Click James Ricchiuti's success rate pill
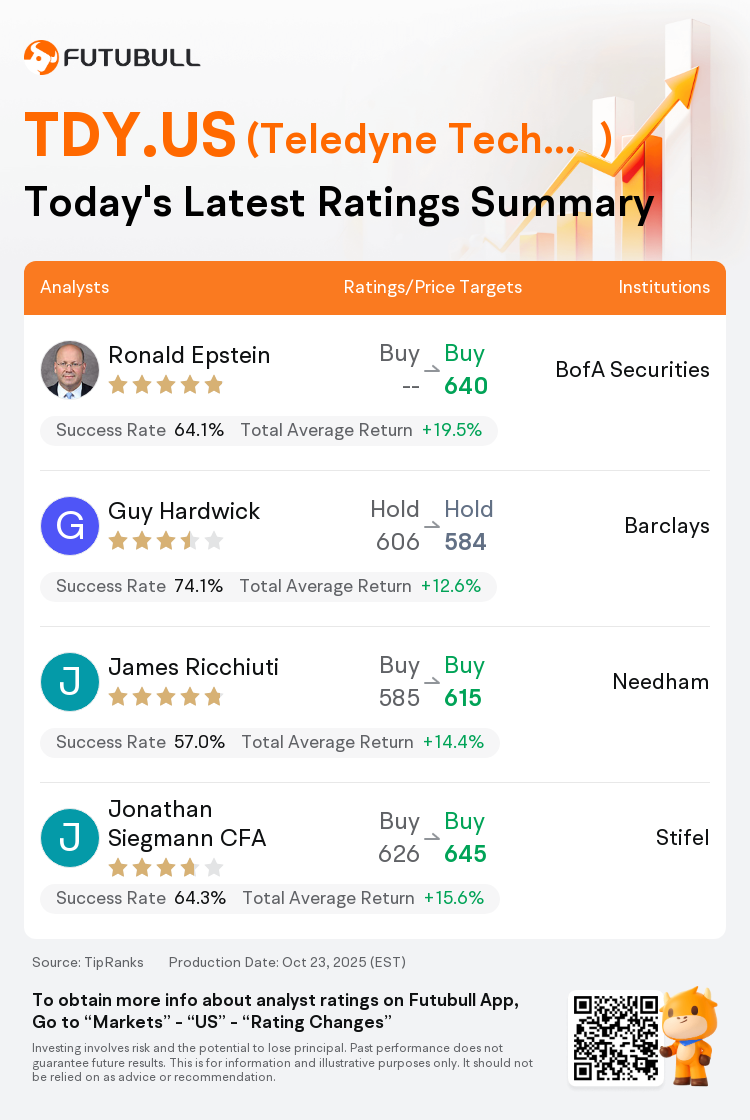This screenshot has width=750, height=1120. pyautogui.click(x=270, y=742)
